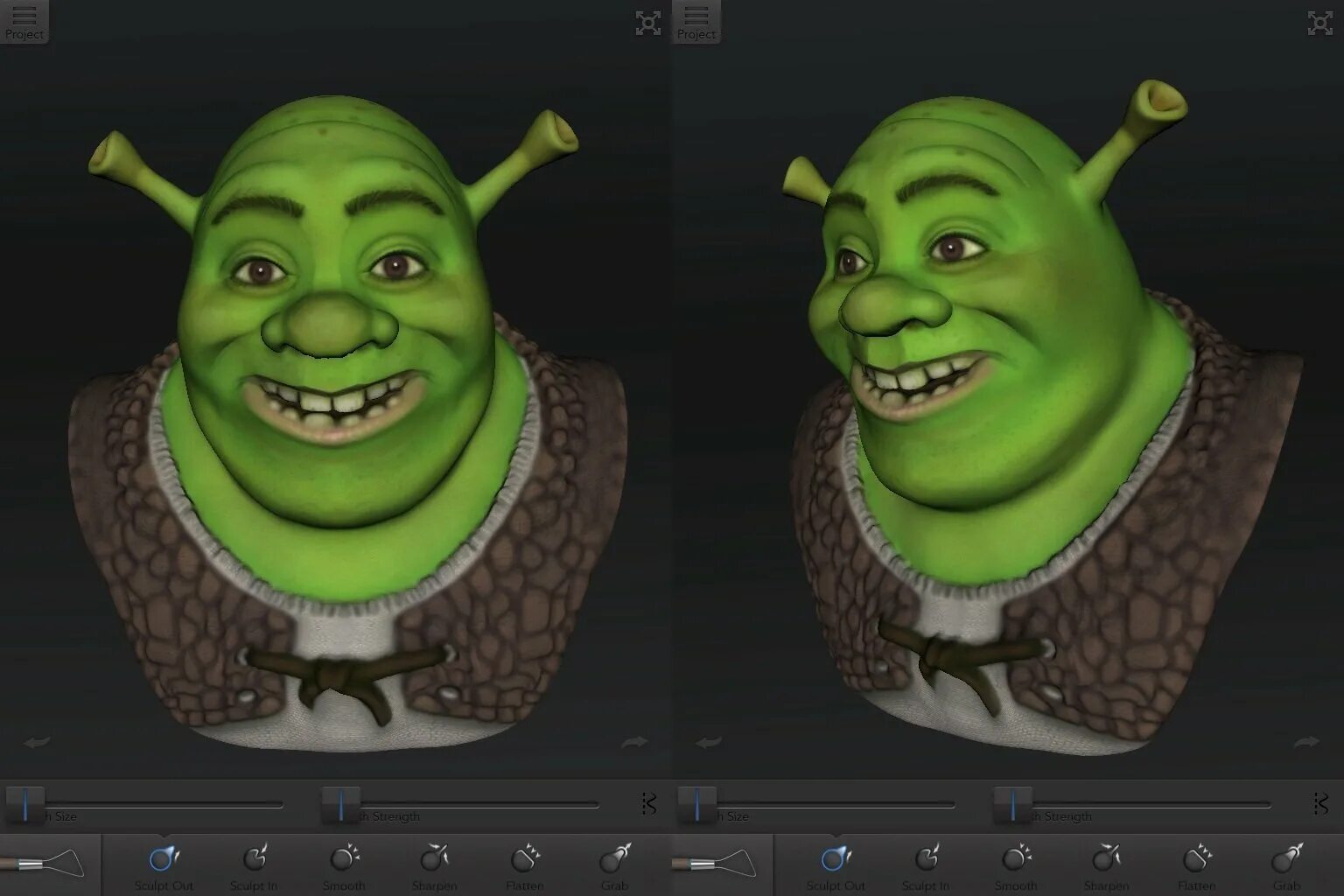Select Sculpt Out tool in left panel
Viewport: 1344px width, 896px height.
(164, 865)
